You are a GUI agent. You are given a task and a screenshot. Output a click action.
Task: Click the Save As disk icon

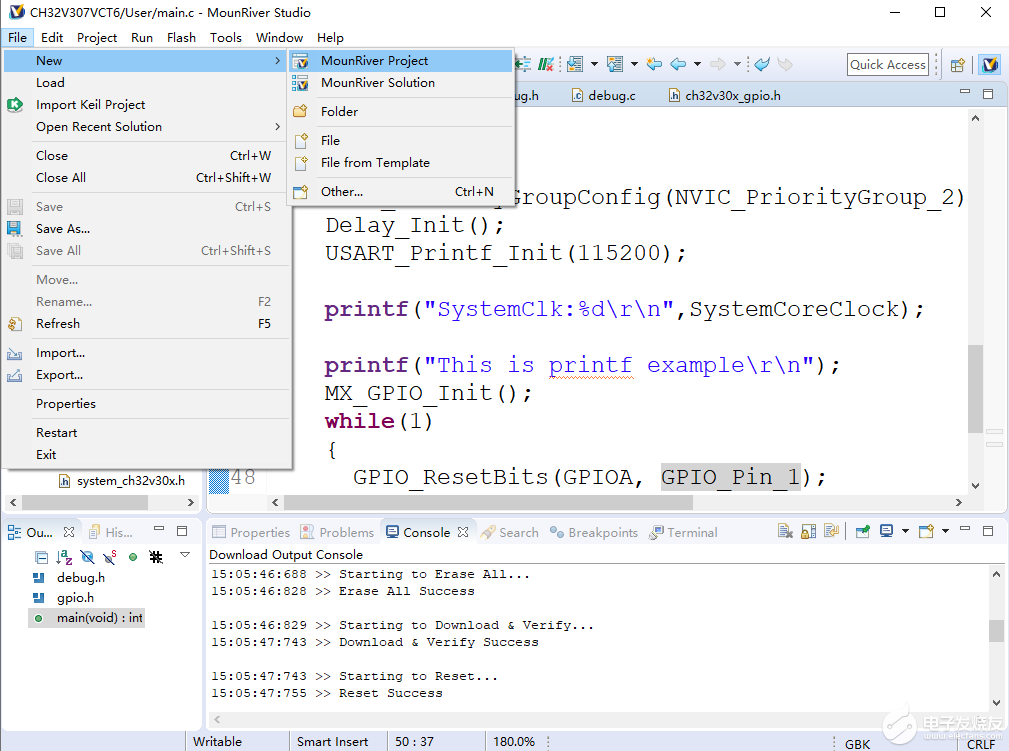click(14, 228)
